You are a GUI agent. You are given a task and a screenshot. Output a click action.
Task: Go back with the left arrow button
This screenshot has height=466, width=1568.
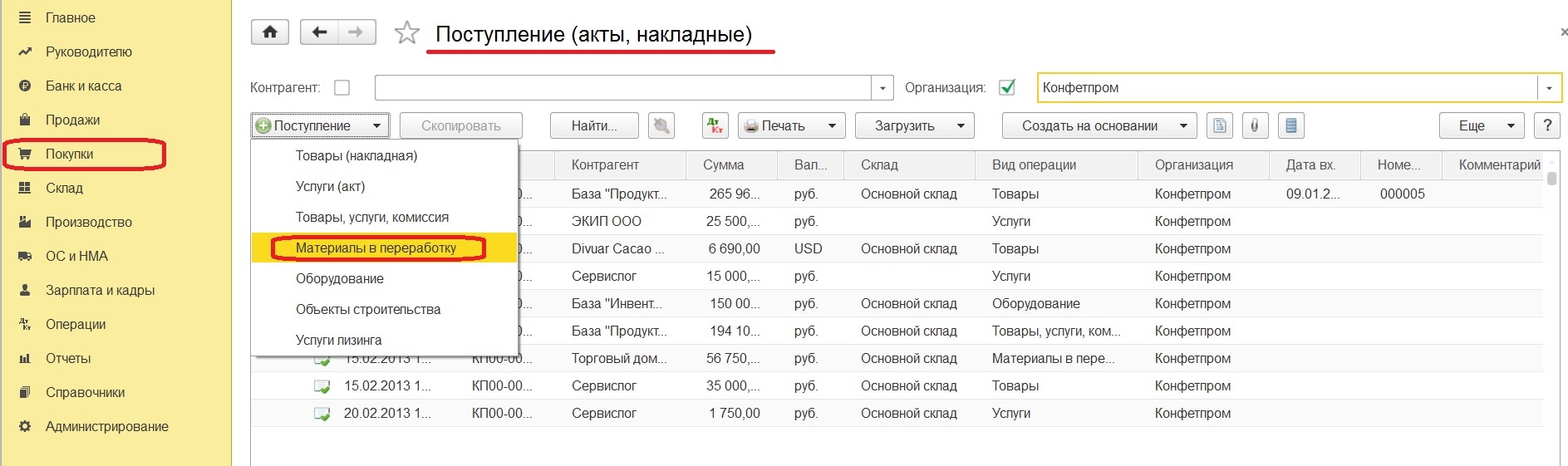click(319, 32)
